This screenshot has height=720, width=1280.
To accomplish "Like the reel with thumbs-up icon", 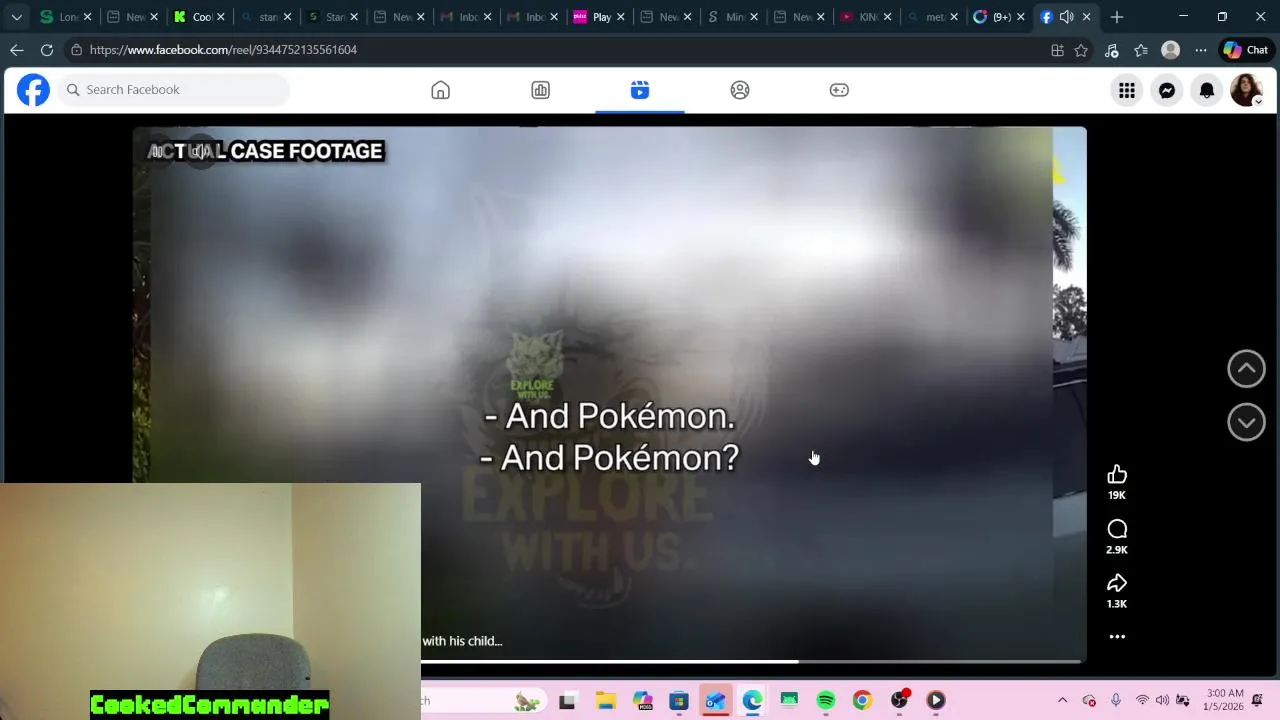I will coord(1117,475).
